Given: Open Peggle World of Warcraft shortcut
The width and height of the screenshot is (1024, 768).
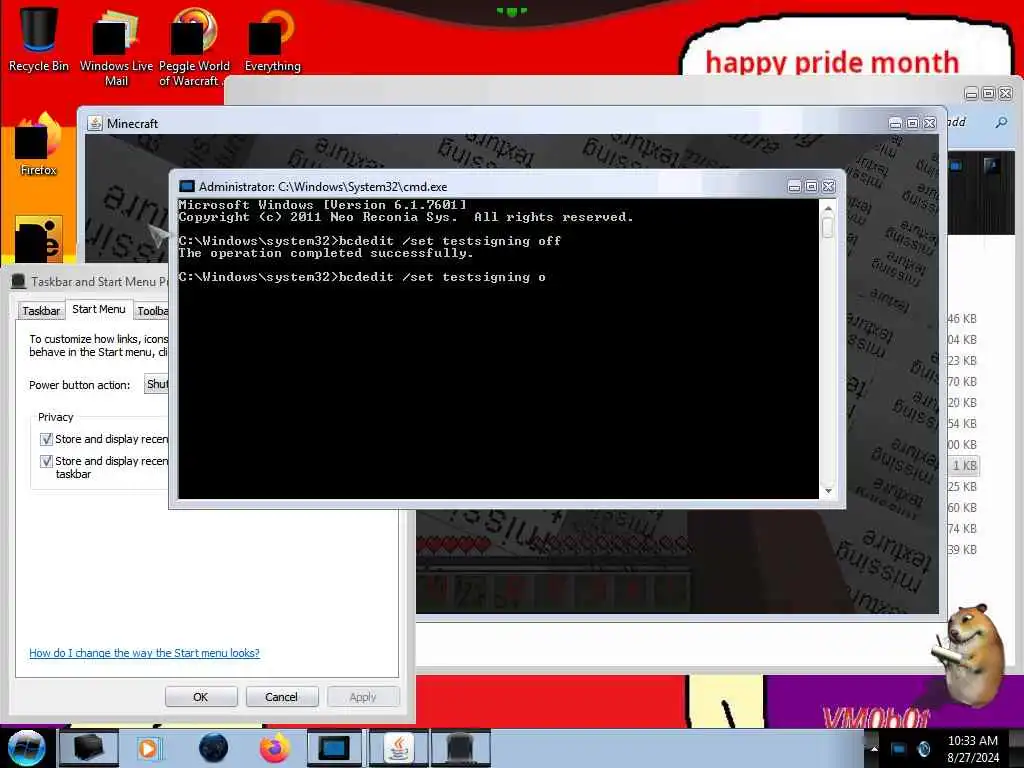Looking at the screenshot, I should click(193, 46).
